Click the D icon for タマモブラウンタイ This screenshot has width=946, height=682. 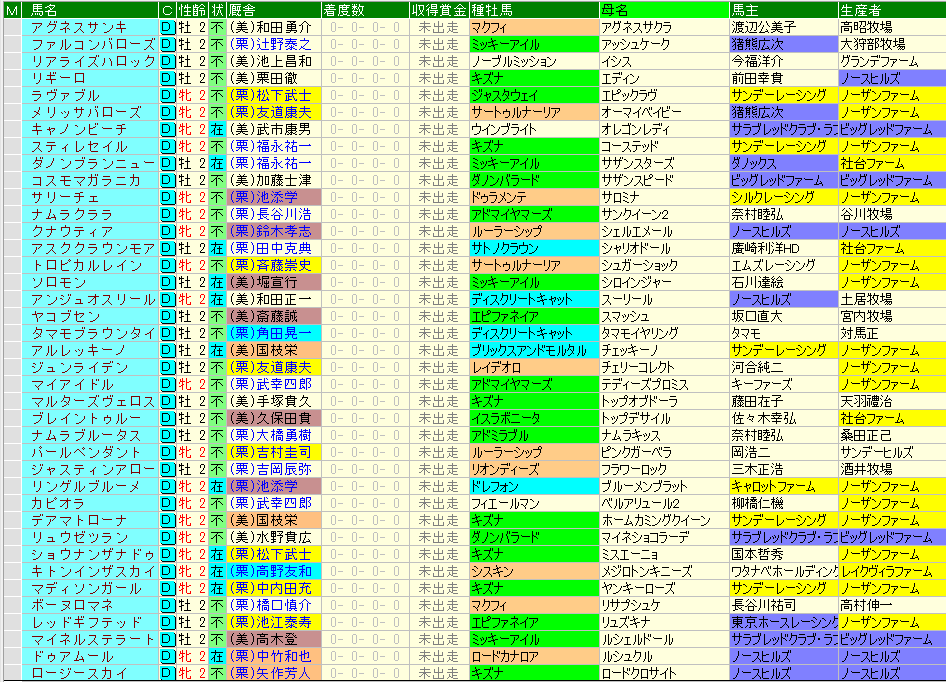point(168,333)
